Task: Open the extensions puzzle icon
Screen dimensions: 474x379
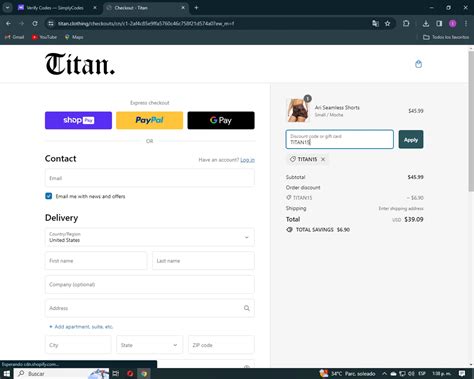Action: tap(406, 23)
